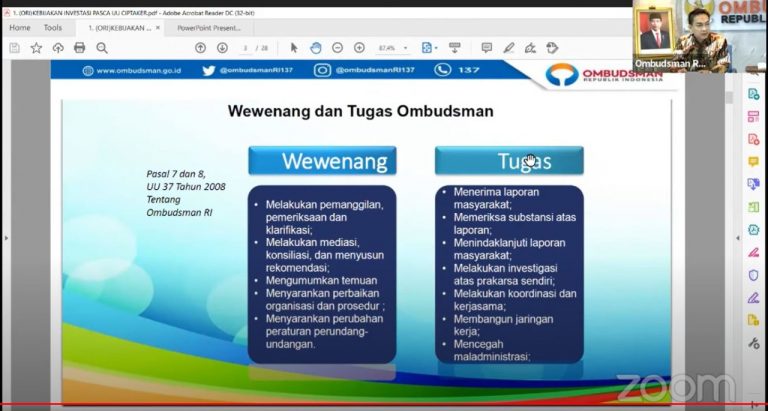Open Redact tool in side panel

coord(753,253)
